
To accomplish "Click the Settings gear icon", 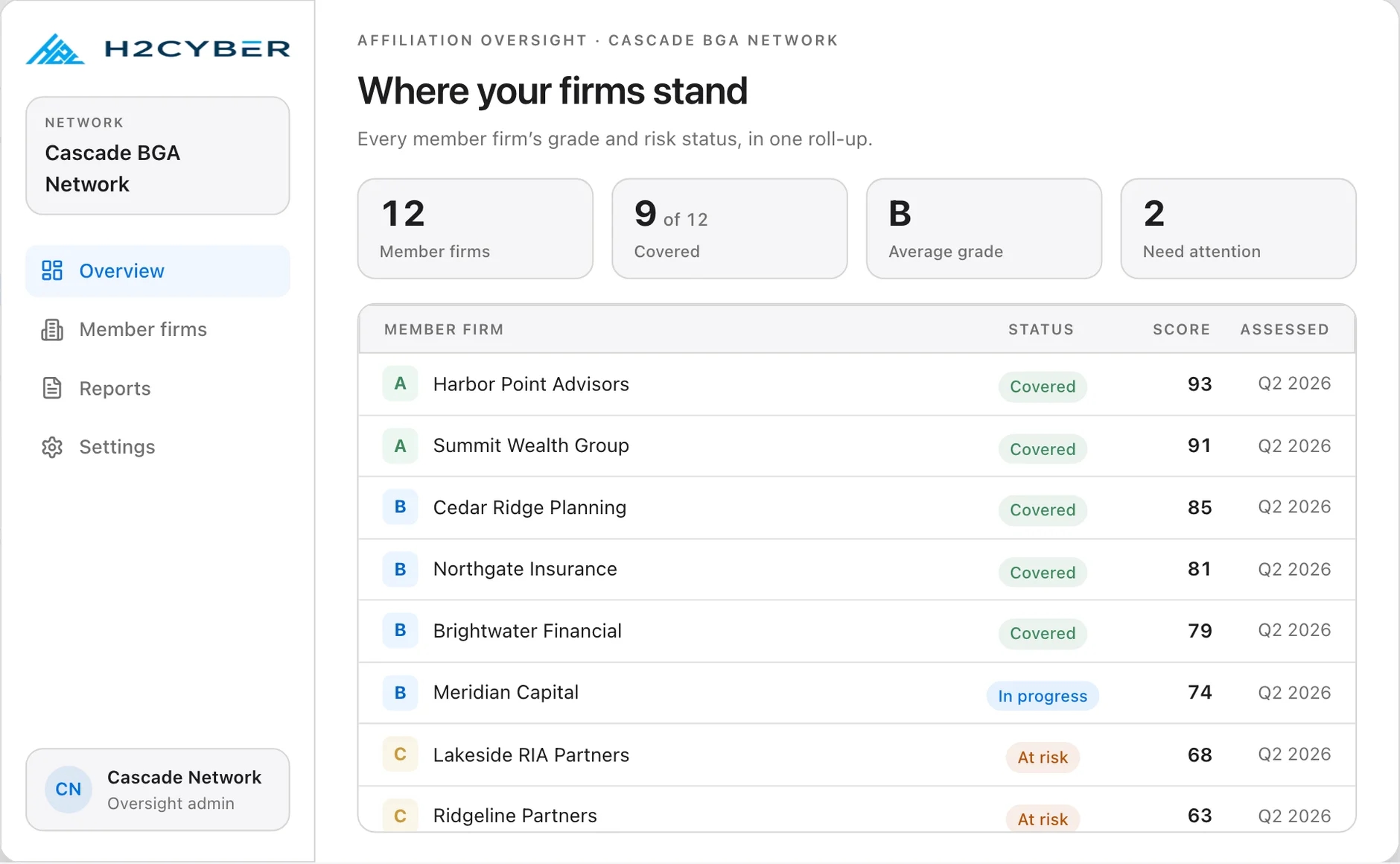I will pyautogui.click(x=52, y=447).
